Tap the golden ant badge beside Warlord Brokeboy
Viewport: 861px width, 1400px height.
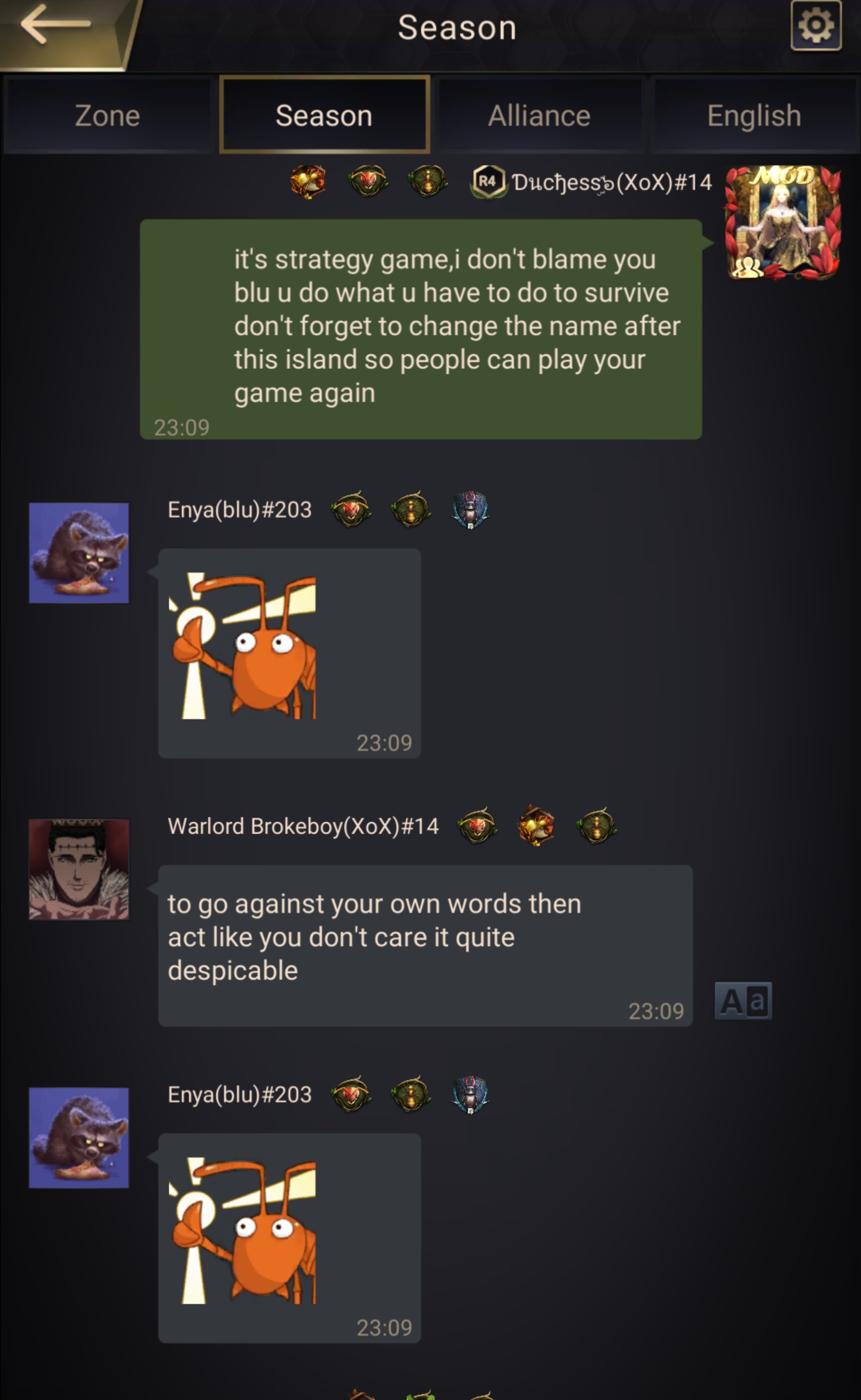(x=535, y=826)
